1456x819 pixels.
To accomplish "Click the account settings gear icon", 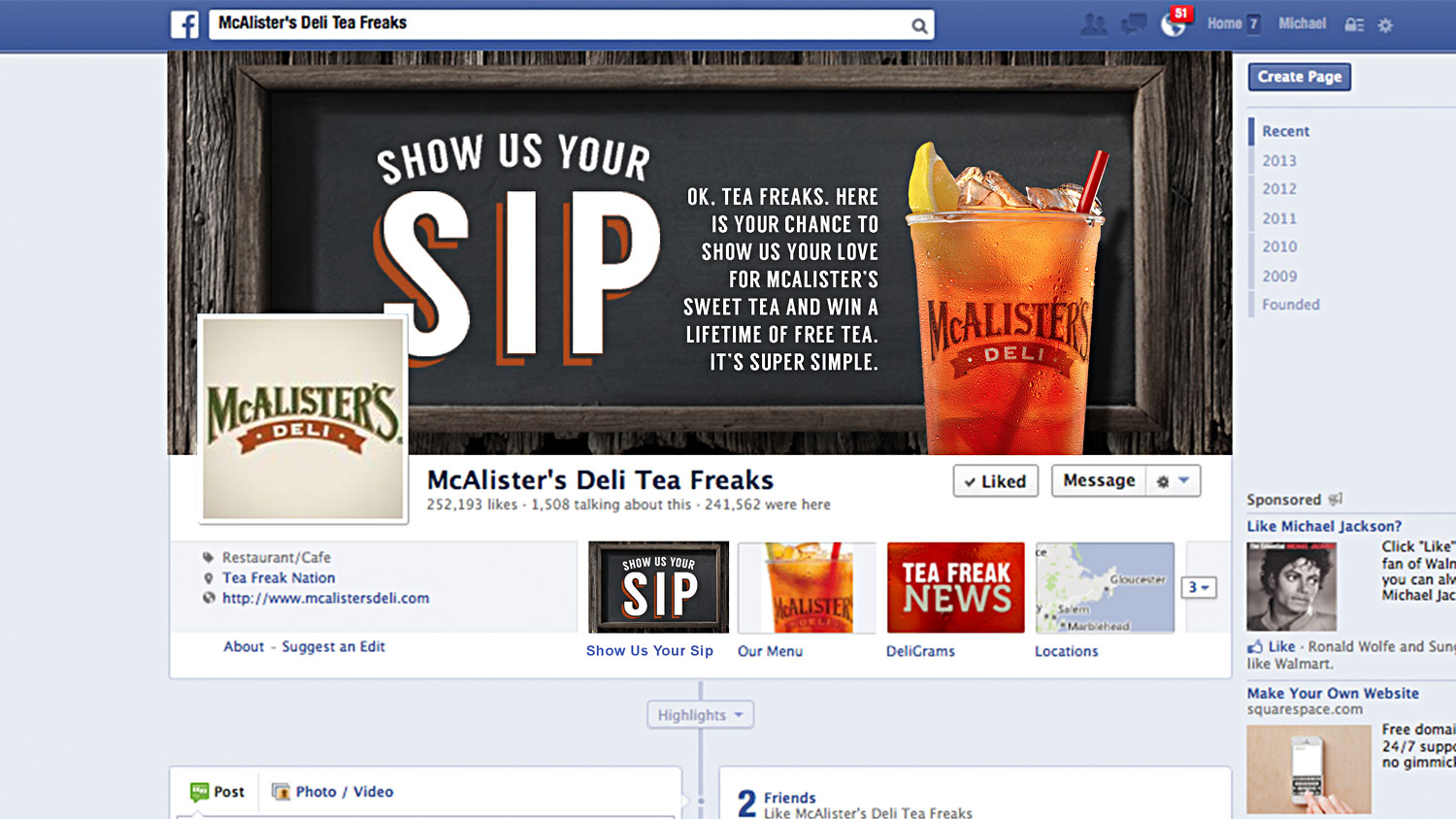I will (1385, 25).
